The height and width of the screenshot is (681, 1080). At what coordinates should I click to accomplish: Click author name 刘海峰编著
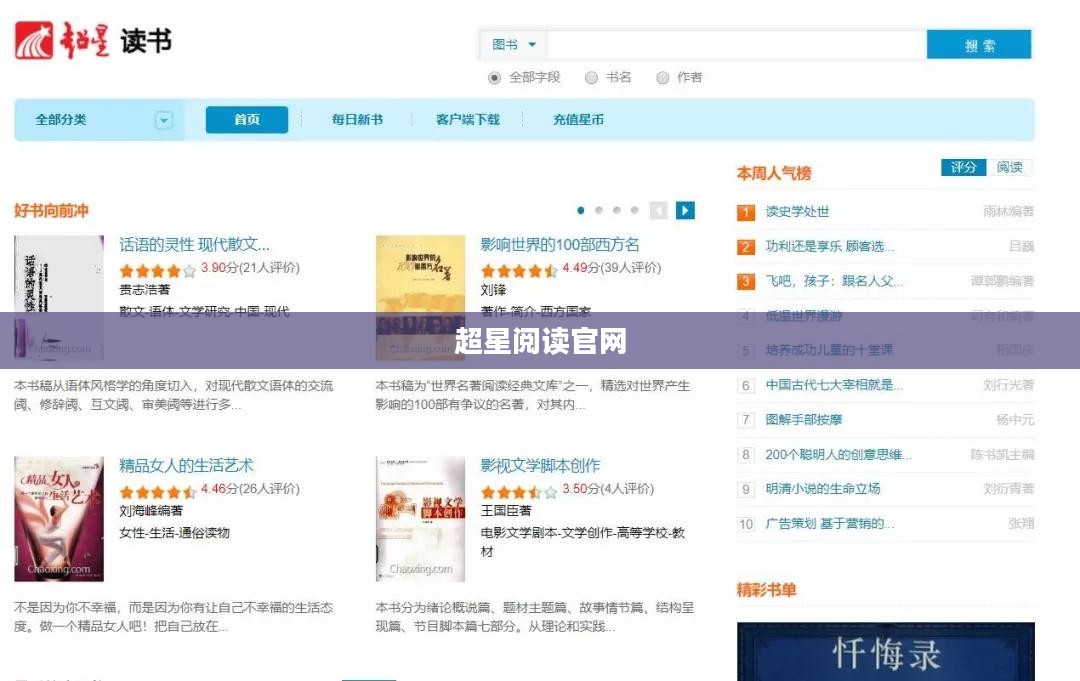coord(151,511)
